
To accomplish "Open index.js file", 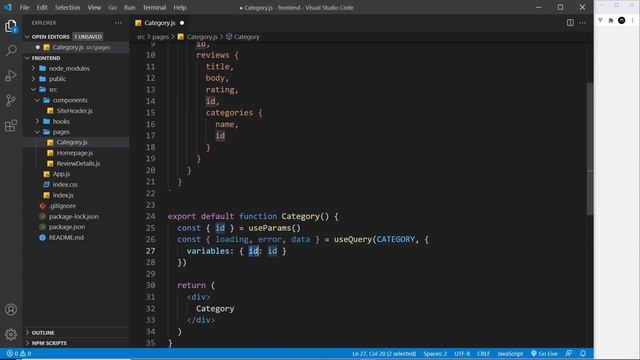I will [x=63, y=195].
